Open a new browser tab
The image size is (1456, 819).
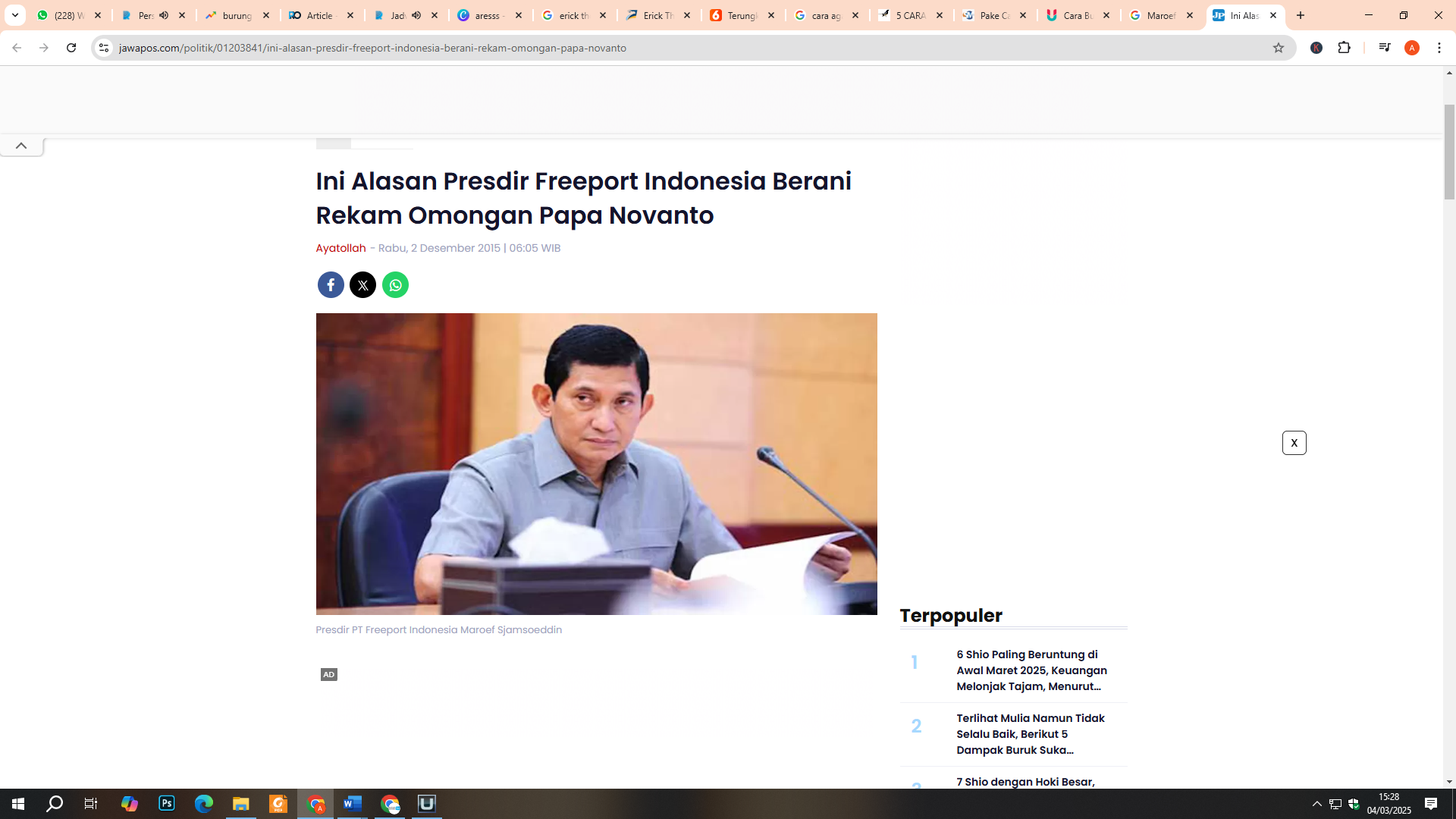click(1301, 15)
